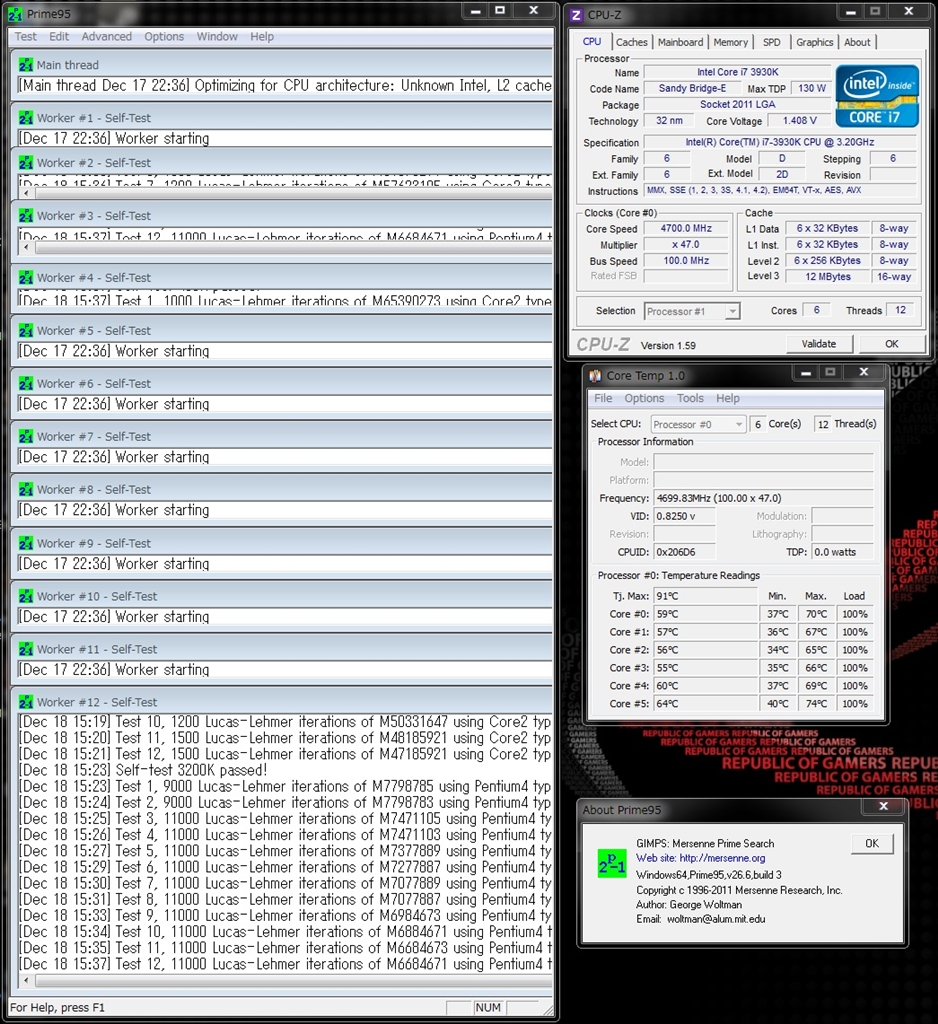The width and height of the screenshot is (938, 1024).
Task: Click the CPU-Z title bar icon
Action: (x=576, y=14)
